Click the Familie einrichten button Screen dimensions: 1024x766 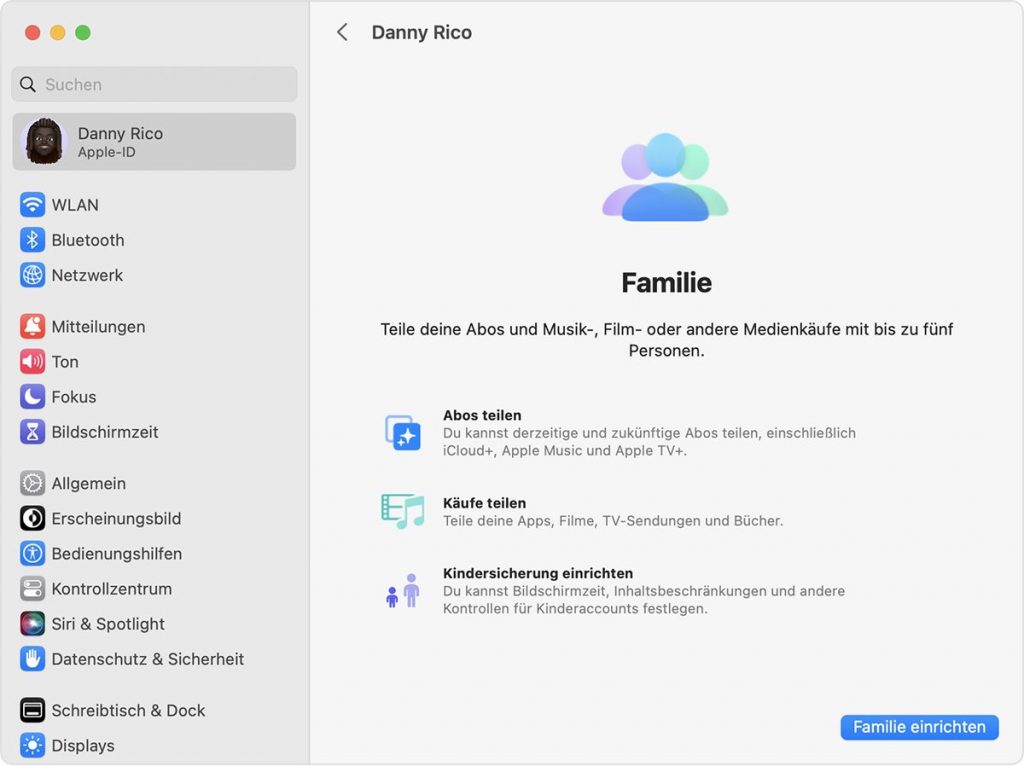918,727
